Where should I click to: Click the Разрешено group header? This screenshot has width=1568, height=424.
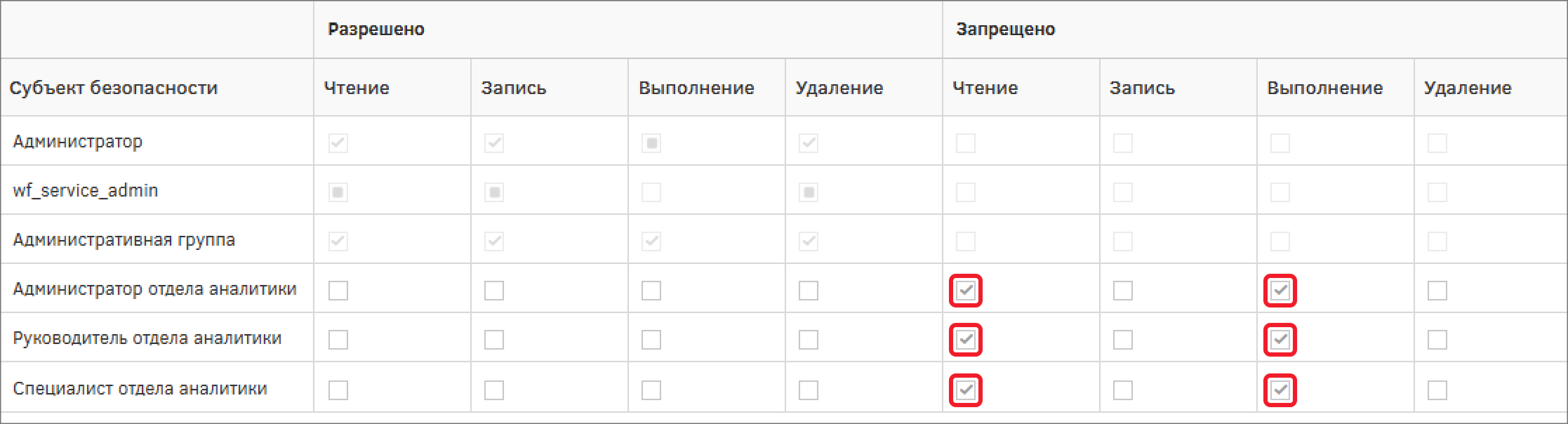[376, 29]
